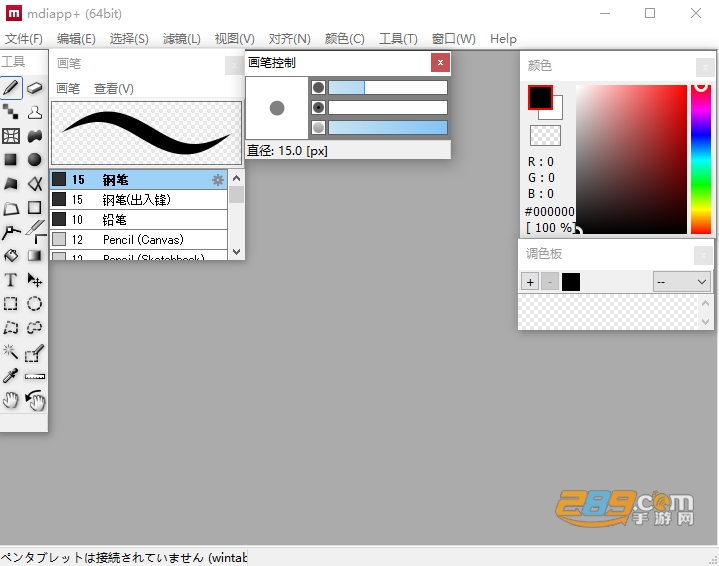The width and height of the screenshot is (719, 566).
Task: Select the filled ellipse tool
Action: pyautogui.click(x=35, y=160)
